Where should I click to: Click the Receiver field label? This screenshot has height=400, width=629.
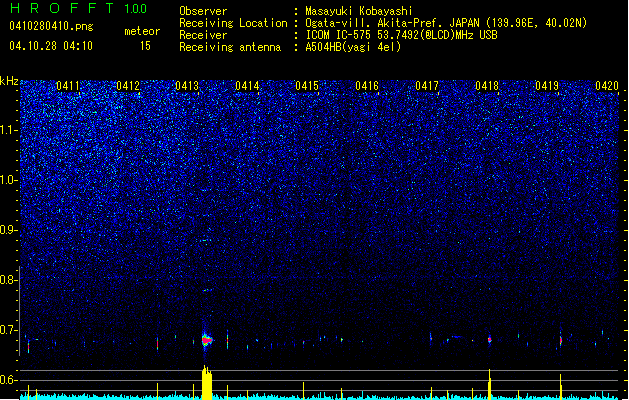click(x=203, y=35)
